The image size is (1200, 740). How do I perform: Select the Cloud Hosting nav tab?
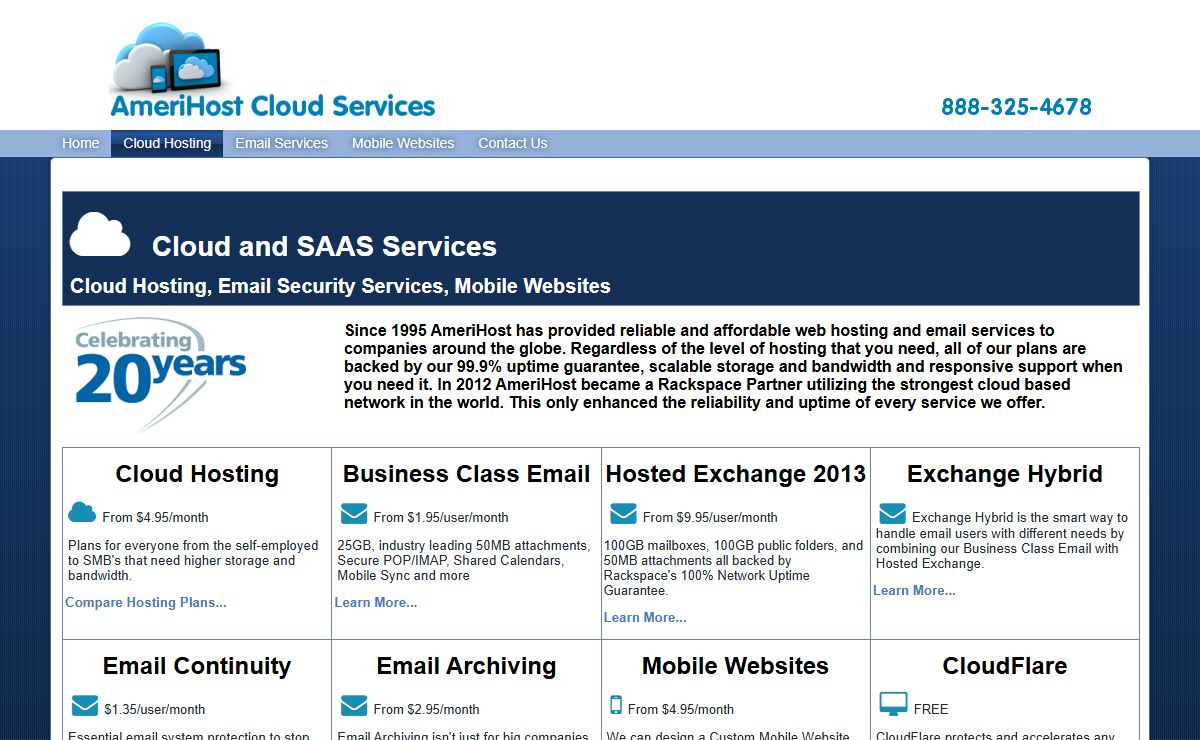167,143
